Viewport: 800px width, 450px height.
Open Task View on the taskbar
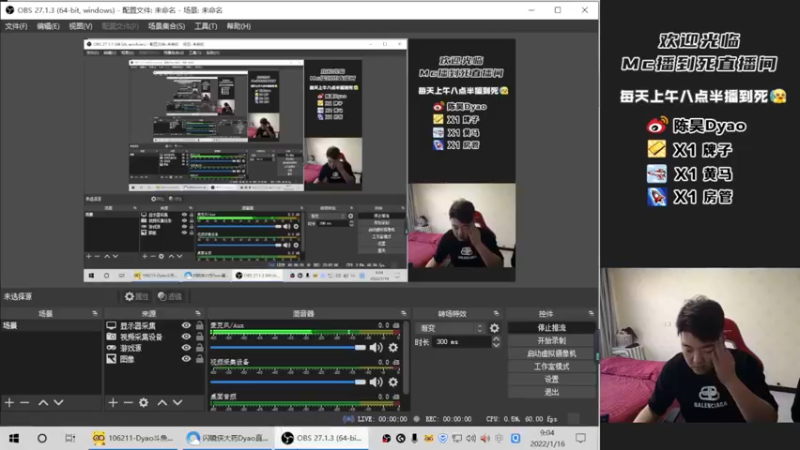pos(70,438)
